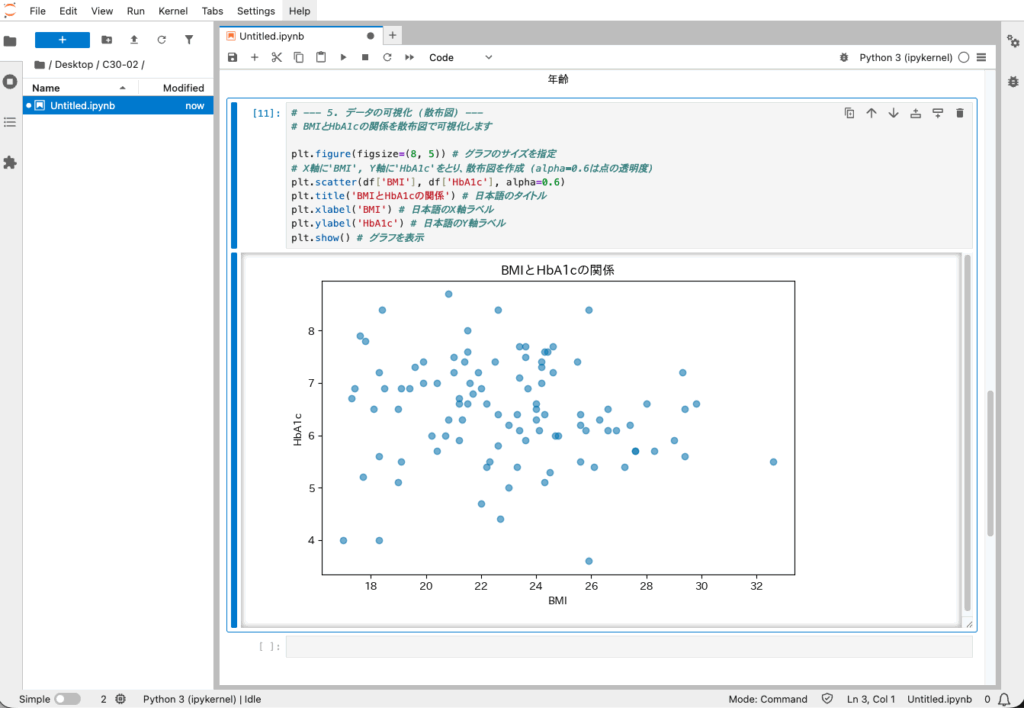Open the Extension Manager puzzle icon
Image resolution: width=1024 pixels, height=708 pixels.
pos(10,162)
